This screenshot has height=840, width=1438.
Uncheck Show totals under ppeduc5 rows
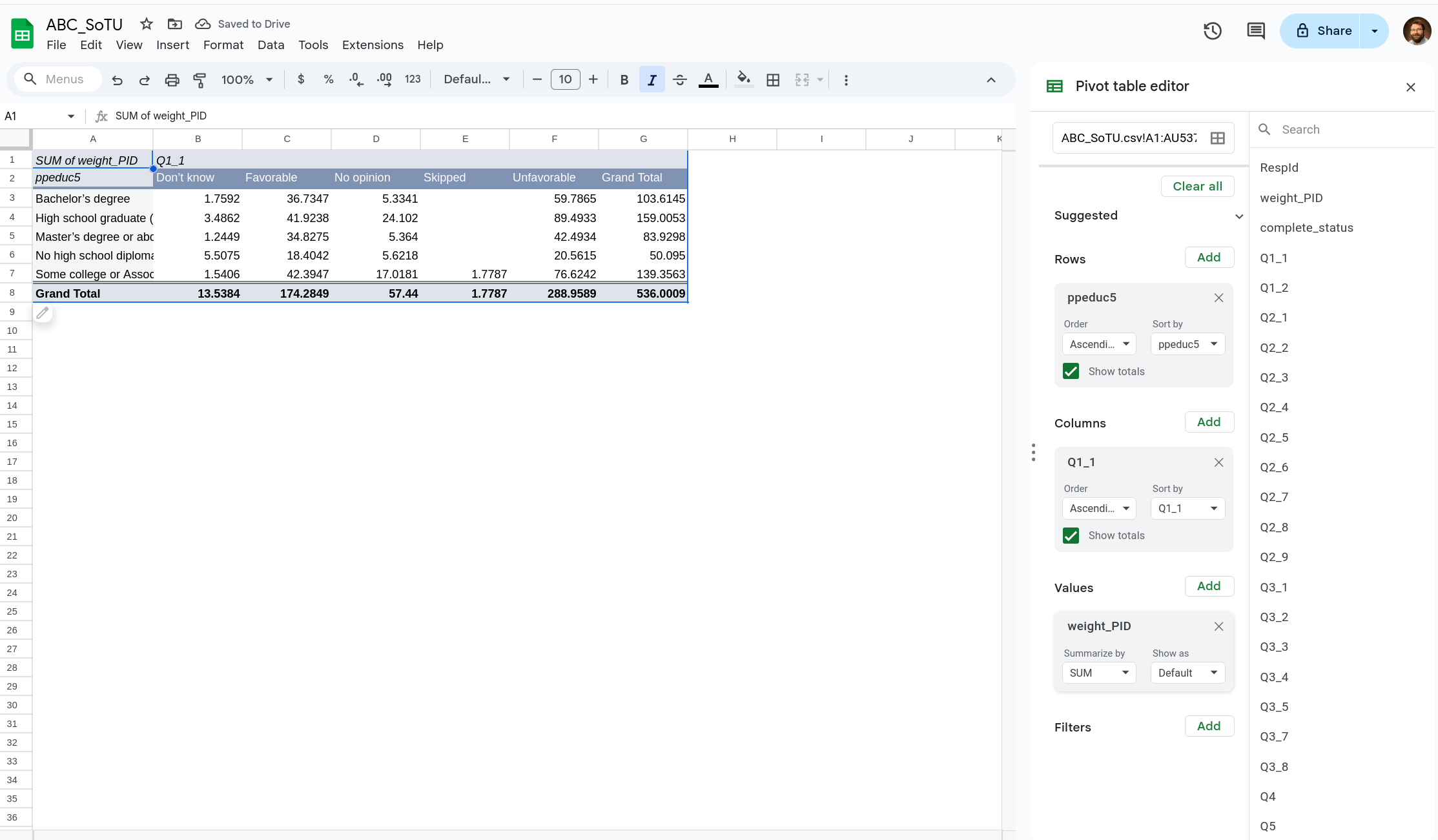click(x=1071, y=371)
